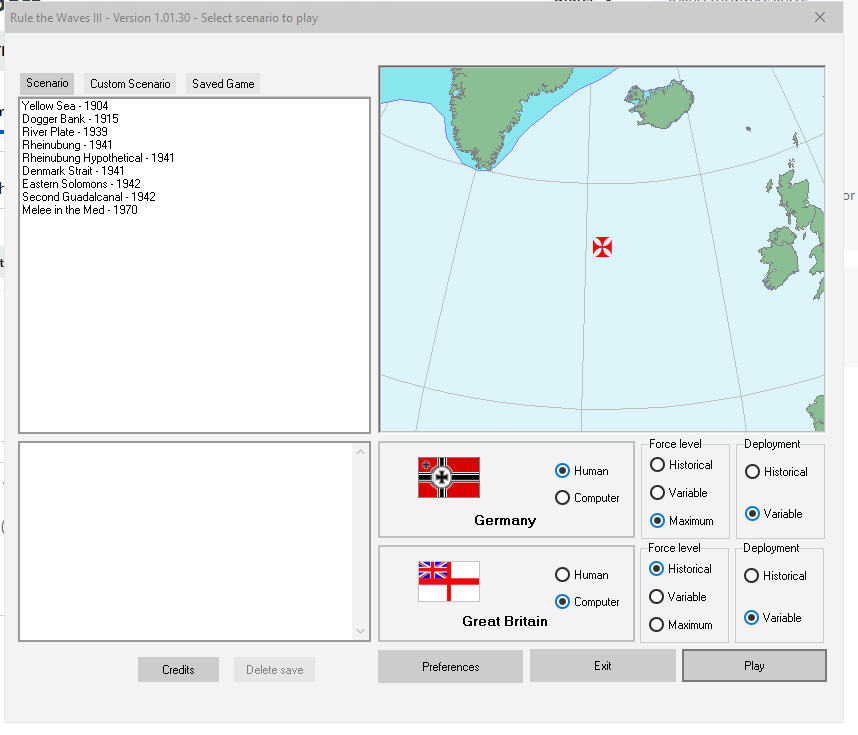Select Historical force level for Great Britain
Image resolution: width=858 pixels, height=735 pixels.
point(680,569)
